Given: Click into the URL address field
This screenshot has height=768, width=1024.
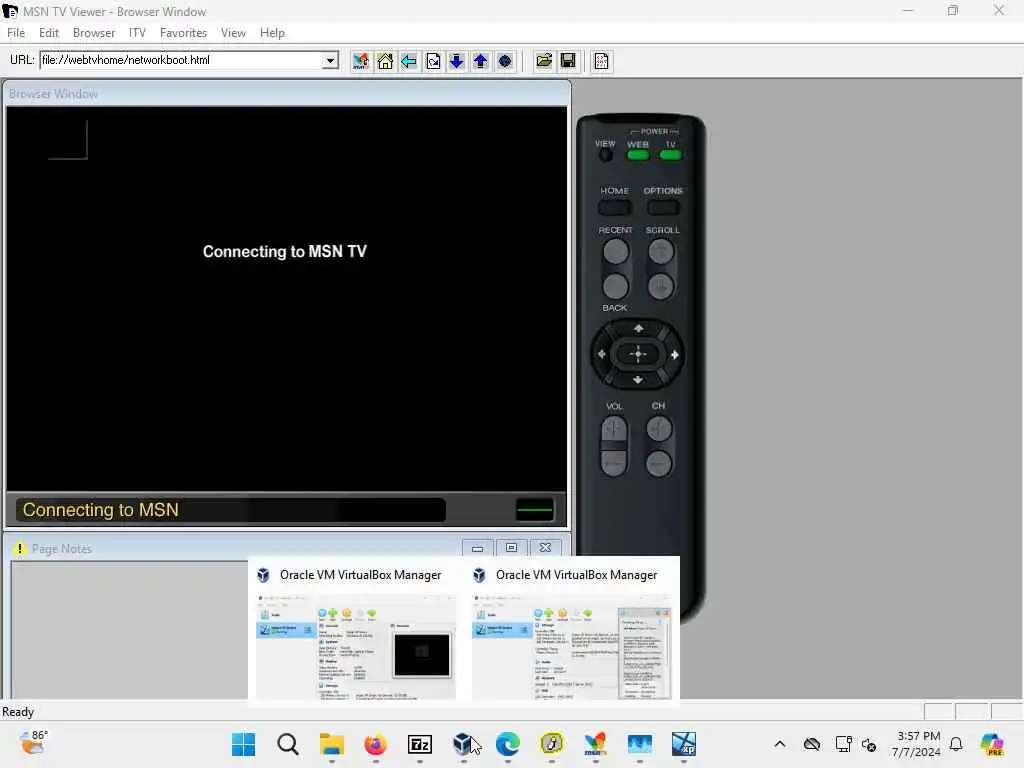Looking at the screenshot, I should tap(182, 60).
